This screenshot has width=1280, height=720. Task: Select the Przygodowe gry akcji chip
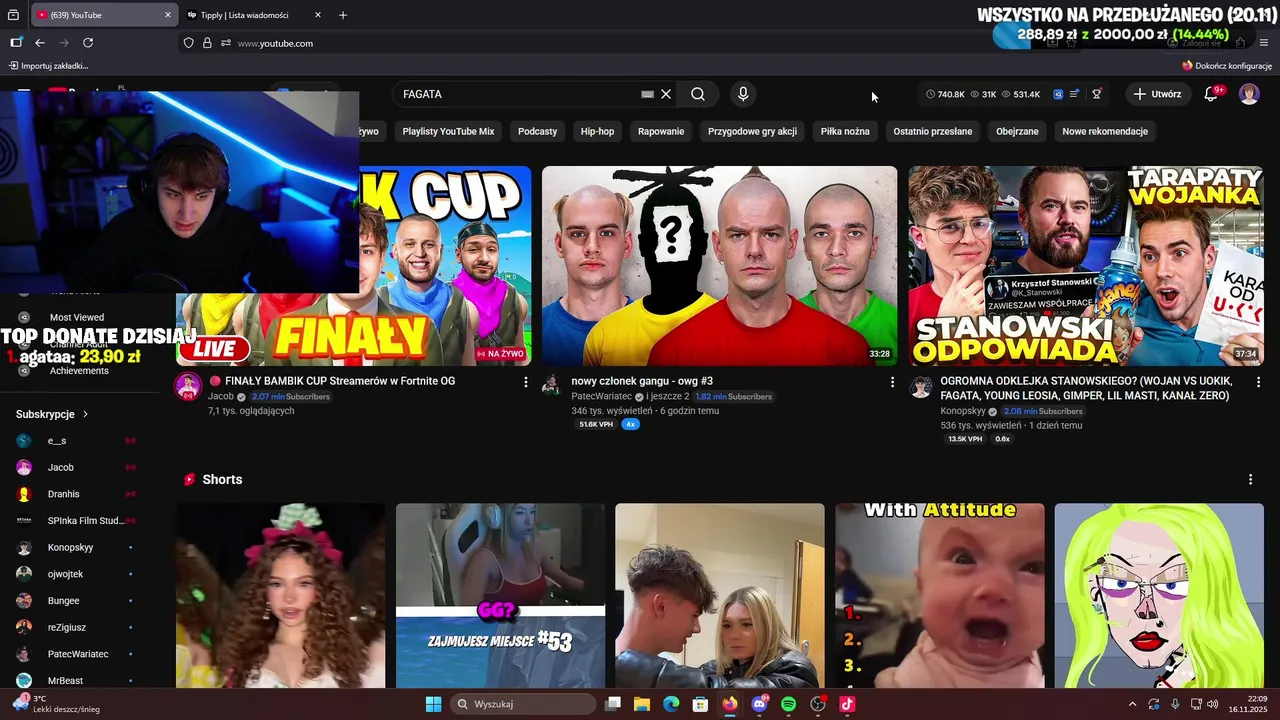click(x=752, y=131)
